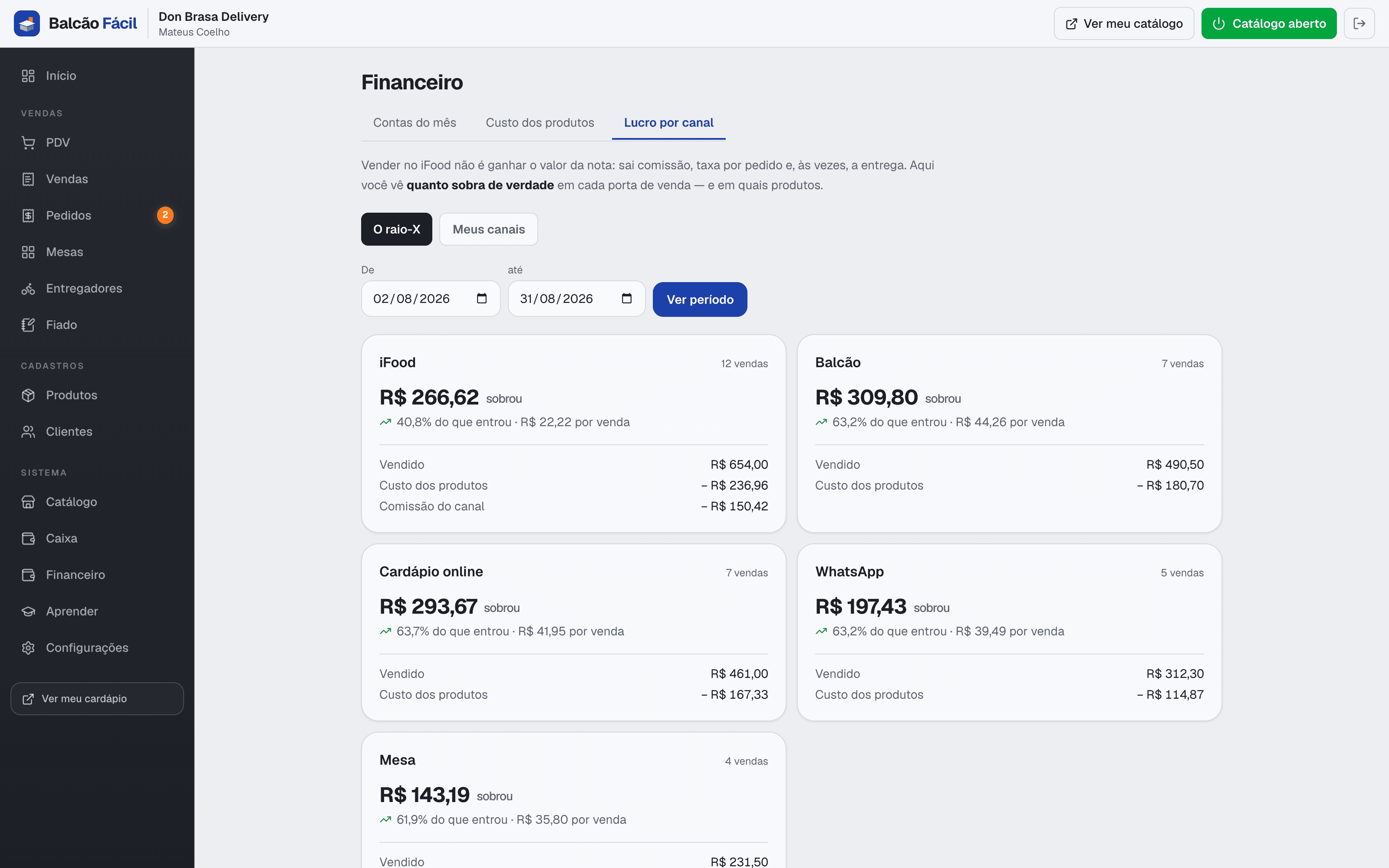Click the trend arrow icon in iFood card
Viewport: 1389px width, 868px height.
coord(385,423)
